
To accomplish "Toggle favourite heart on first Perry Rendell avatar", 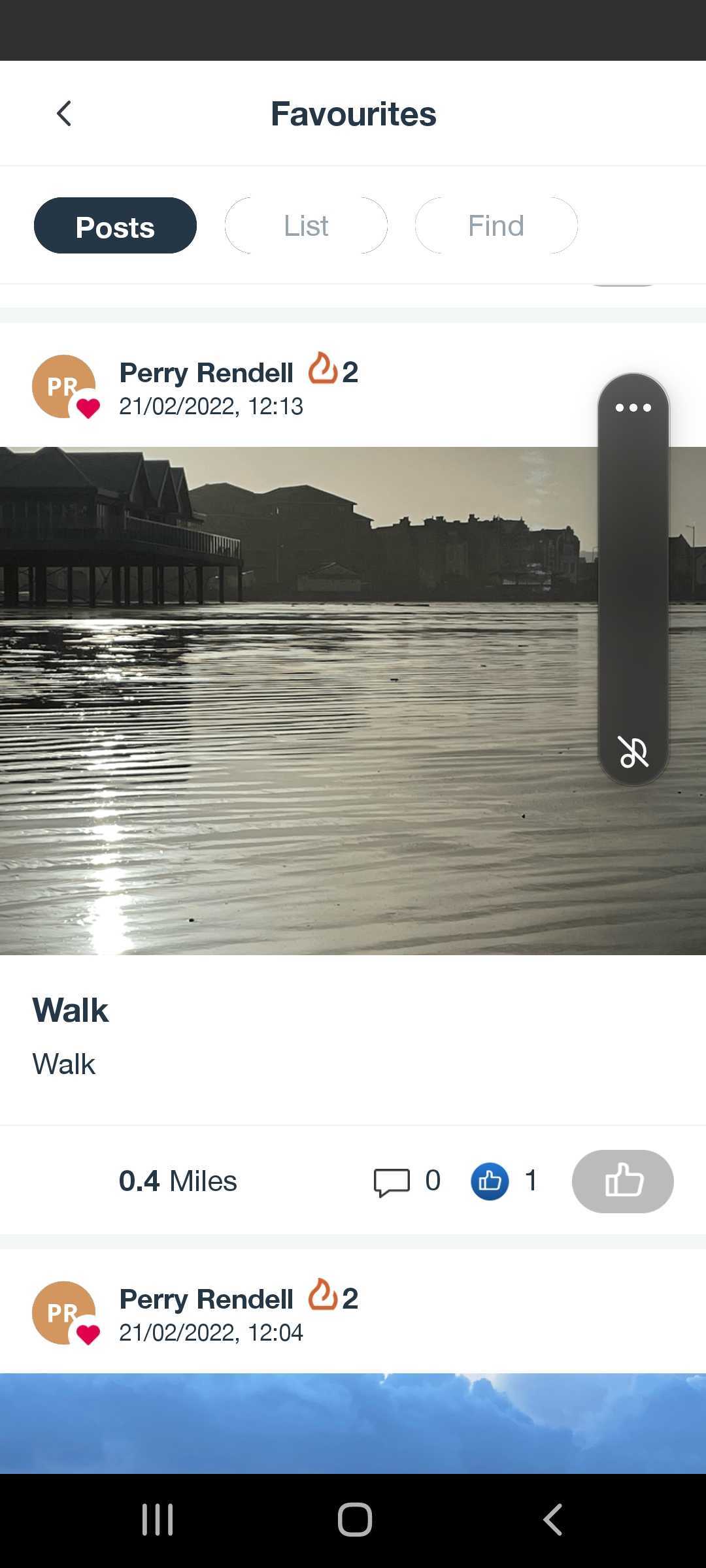I will (x=88, y=408).
